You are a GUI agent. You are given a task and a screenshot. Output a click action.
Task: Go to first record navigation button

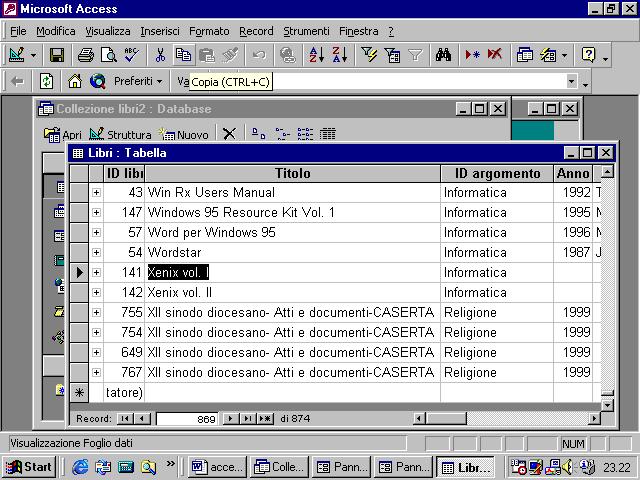click(125, 418)
